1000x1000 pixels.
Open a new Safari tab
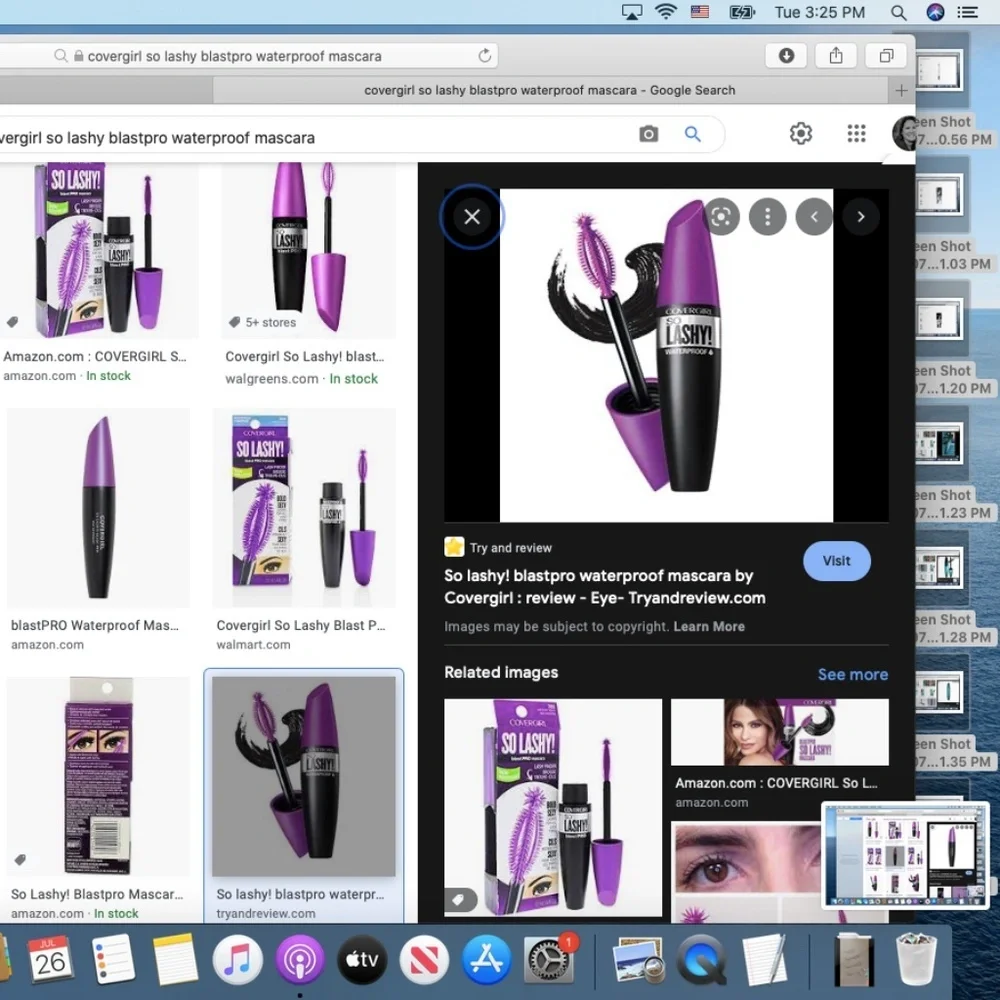tap(901, 91)
